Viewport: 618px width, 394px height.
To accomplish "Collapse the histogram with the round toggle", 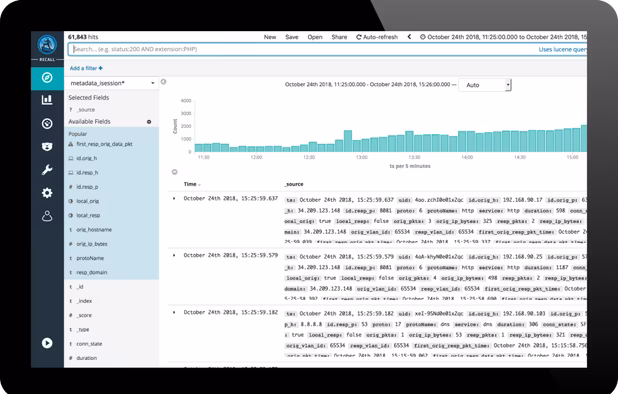I will (175, 172).
